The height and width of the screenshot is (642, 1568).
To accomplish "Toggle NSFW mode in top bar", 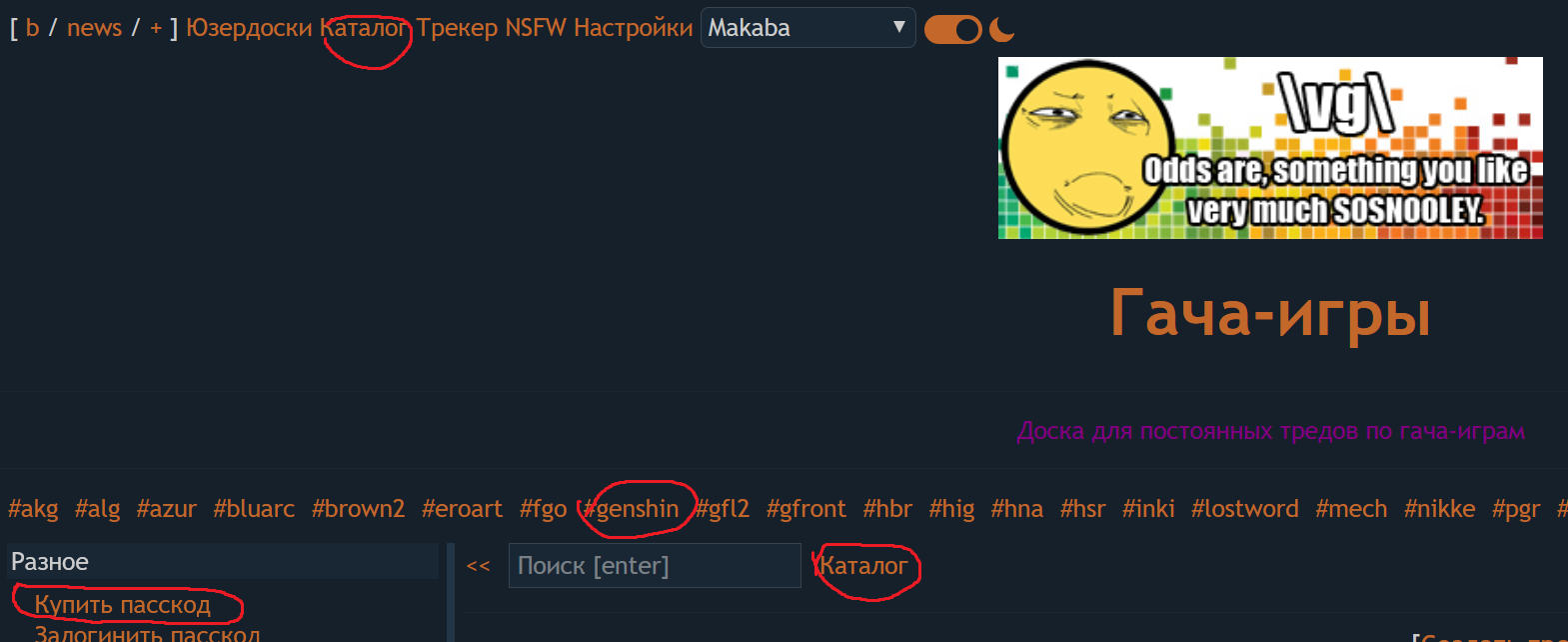I will (x=536, y=28).
